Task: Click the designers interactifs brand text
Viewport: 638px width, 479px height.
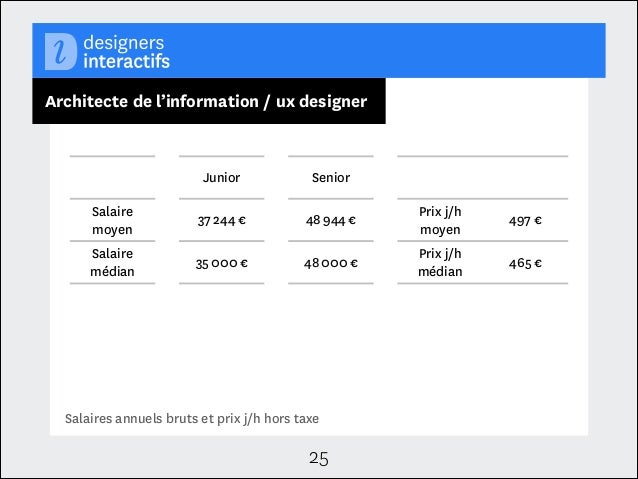Action: click(x=127, y=52)
